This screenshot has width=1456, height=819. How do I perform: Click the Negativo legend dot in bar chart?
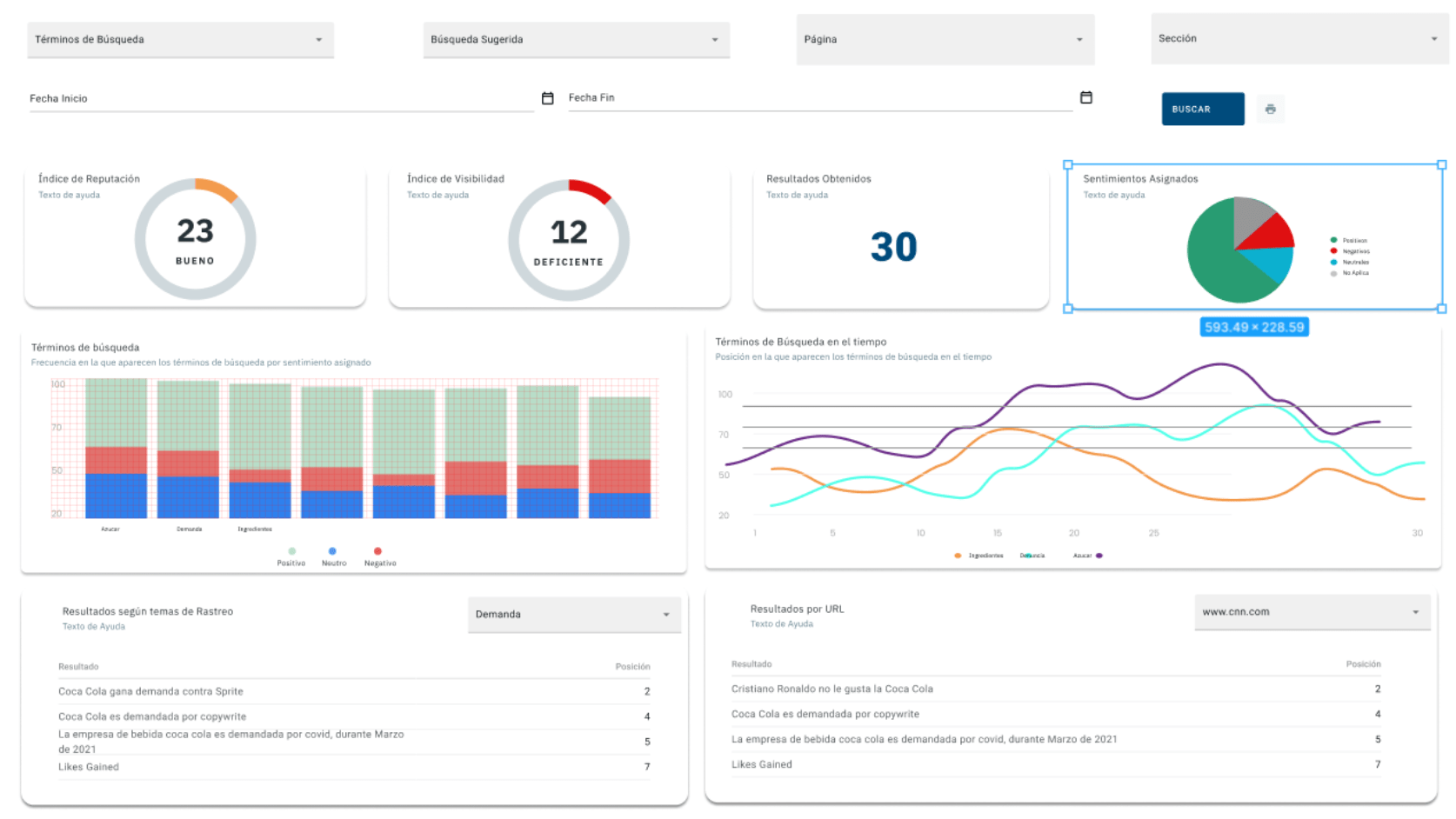[377, 551]
